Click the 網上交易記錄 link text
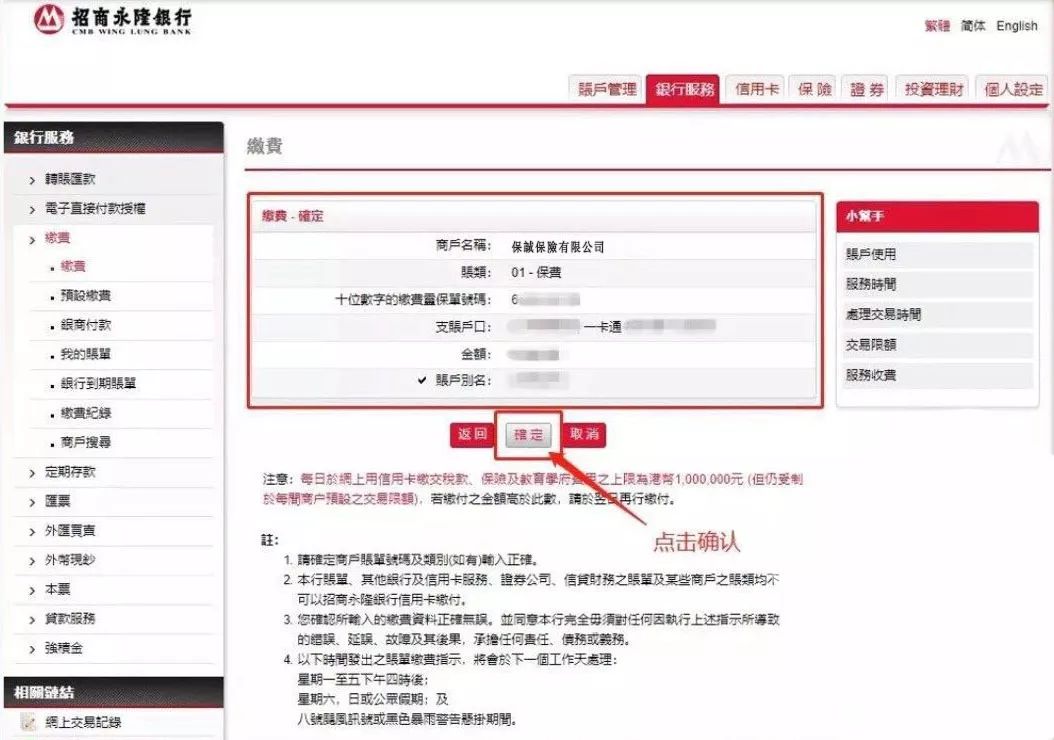The width and height of the screenshot is (1054, 740). (83, 723)
